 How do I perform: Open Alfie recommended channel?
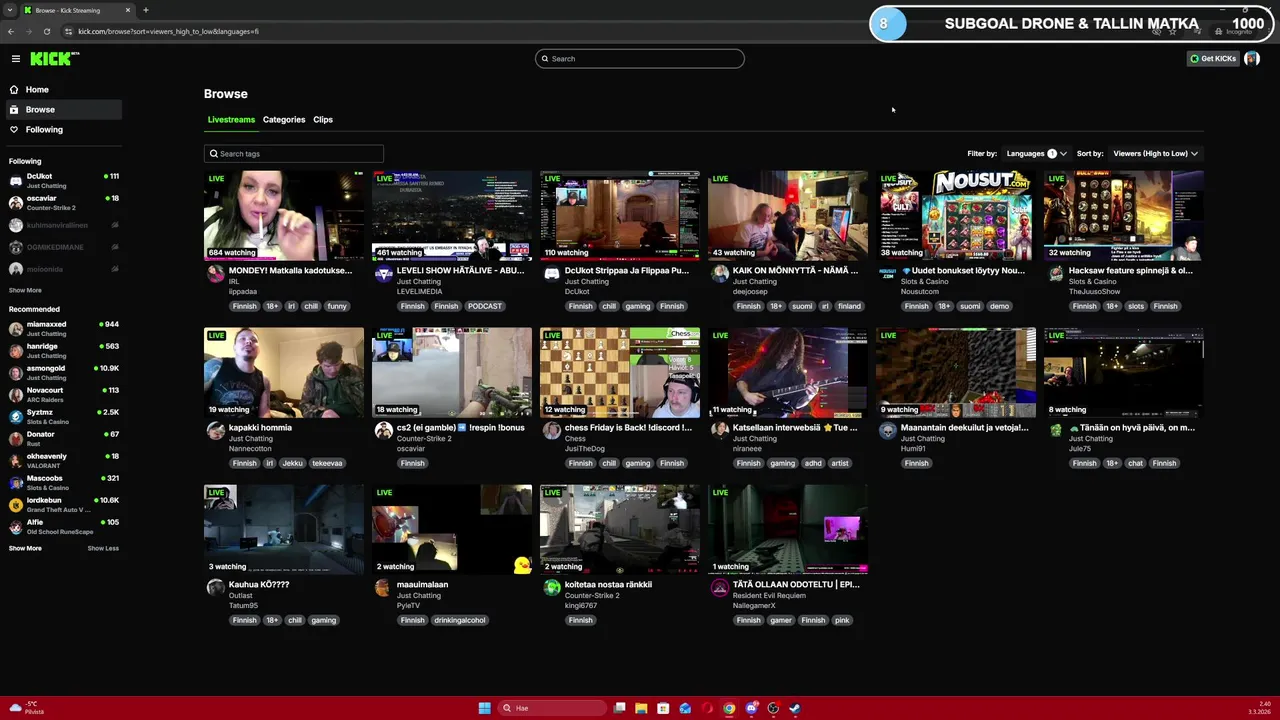pos(62,526)
